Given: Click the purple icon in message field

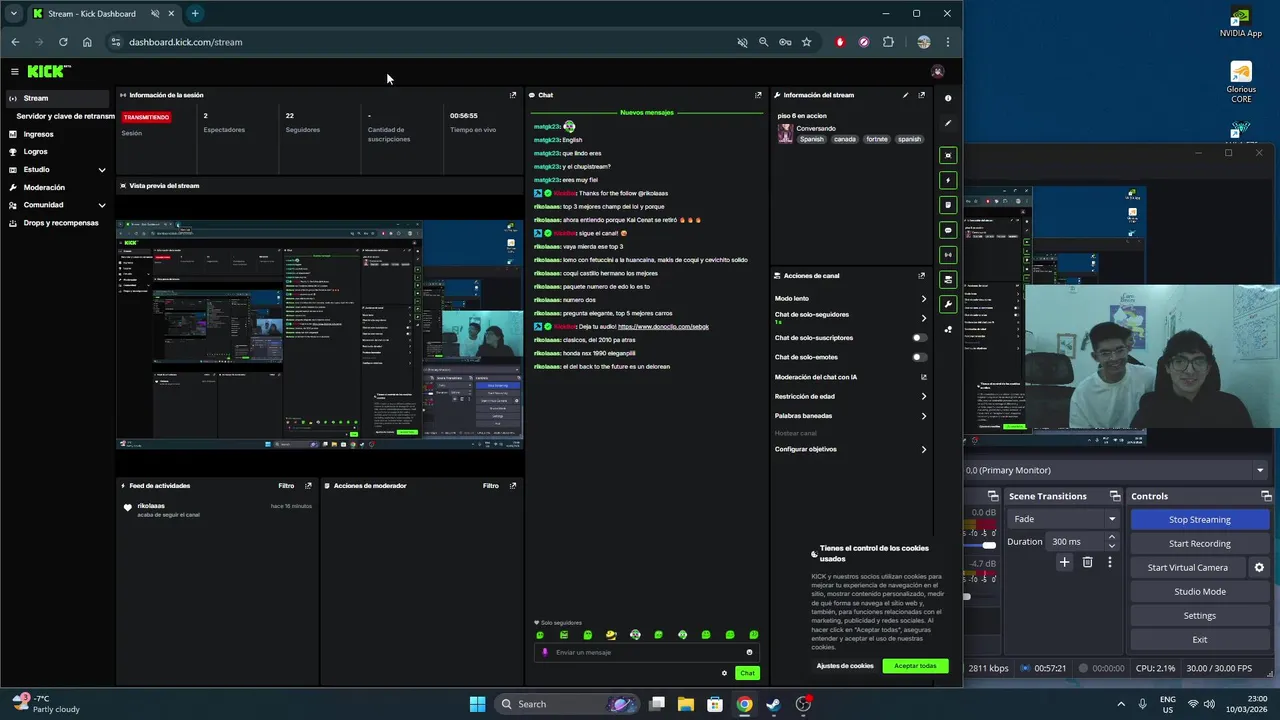Looking at the screenshot, I should coord(545,652).
